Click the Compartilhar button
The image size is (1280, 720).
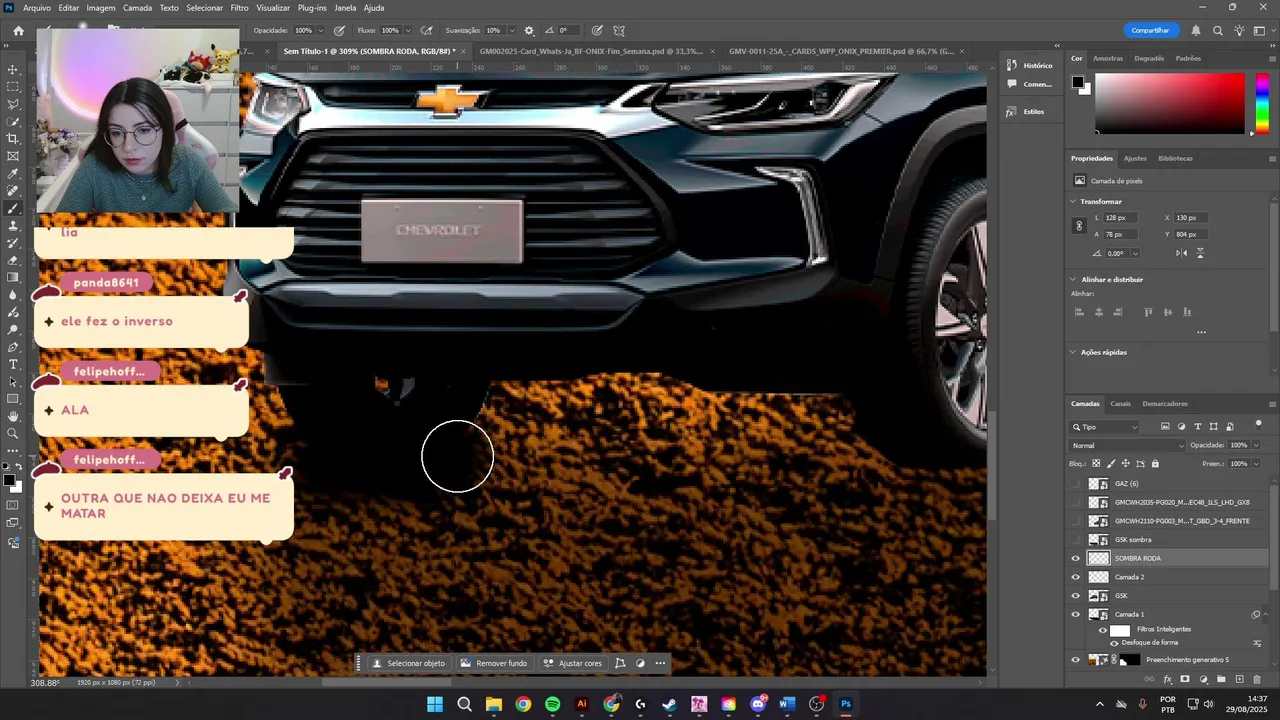click(x=1150, y=30)
